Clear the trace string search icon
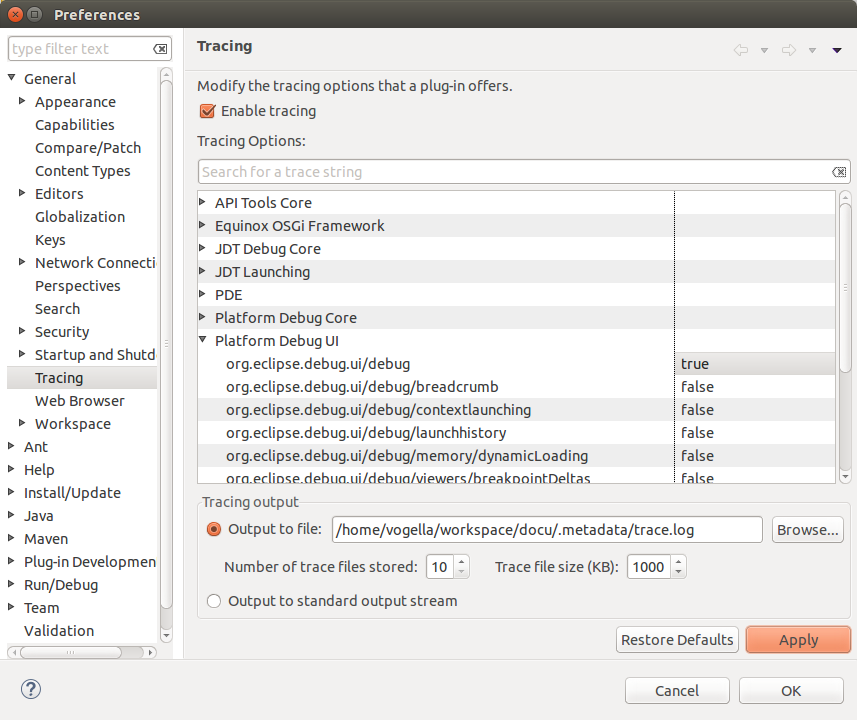Image resolution: width=857 pixels, height=720 pixels. click(x=839, y=172)
